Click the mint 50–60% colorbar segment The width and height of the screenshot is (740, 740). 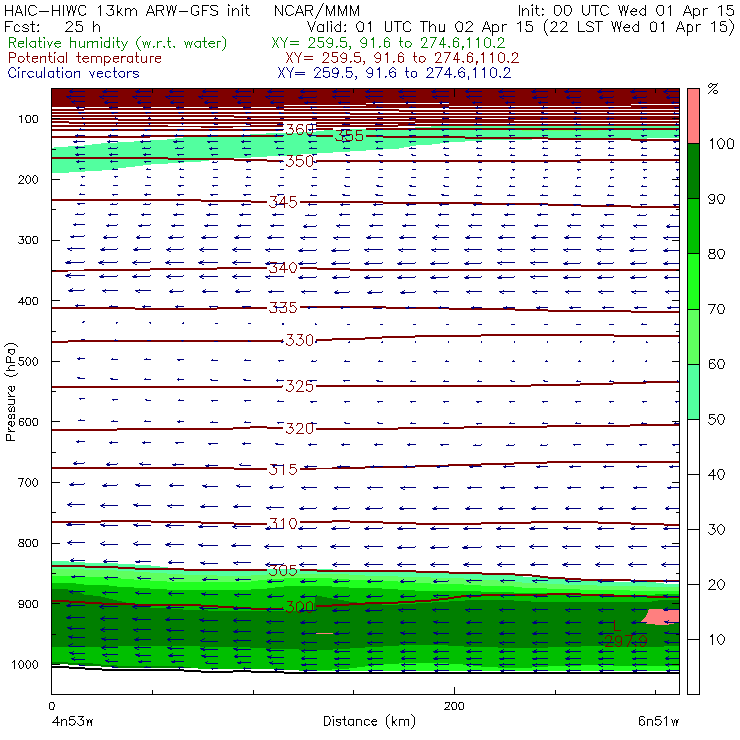693,392
